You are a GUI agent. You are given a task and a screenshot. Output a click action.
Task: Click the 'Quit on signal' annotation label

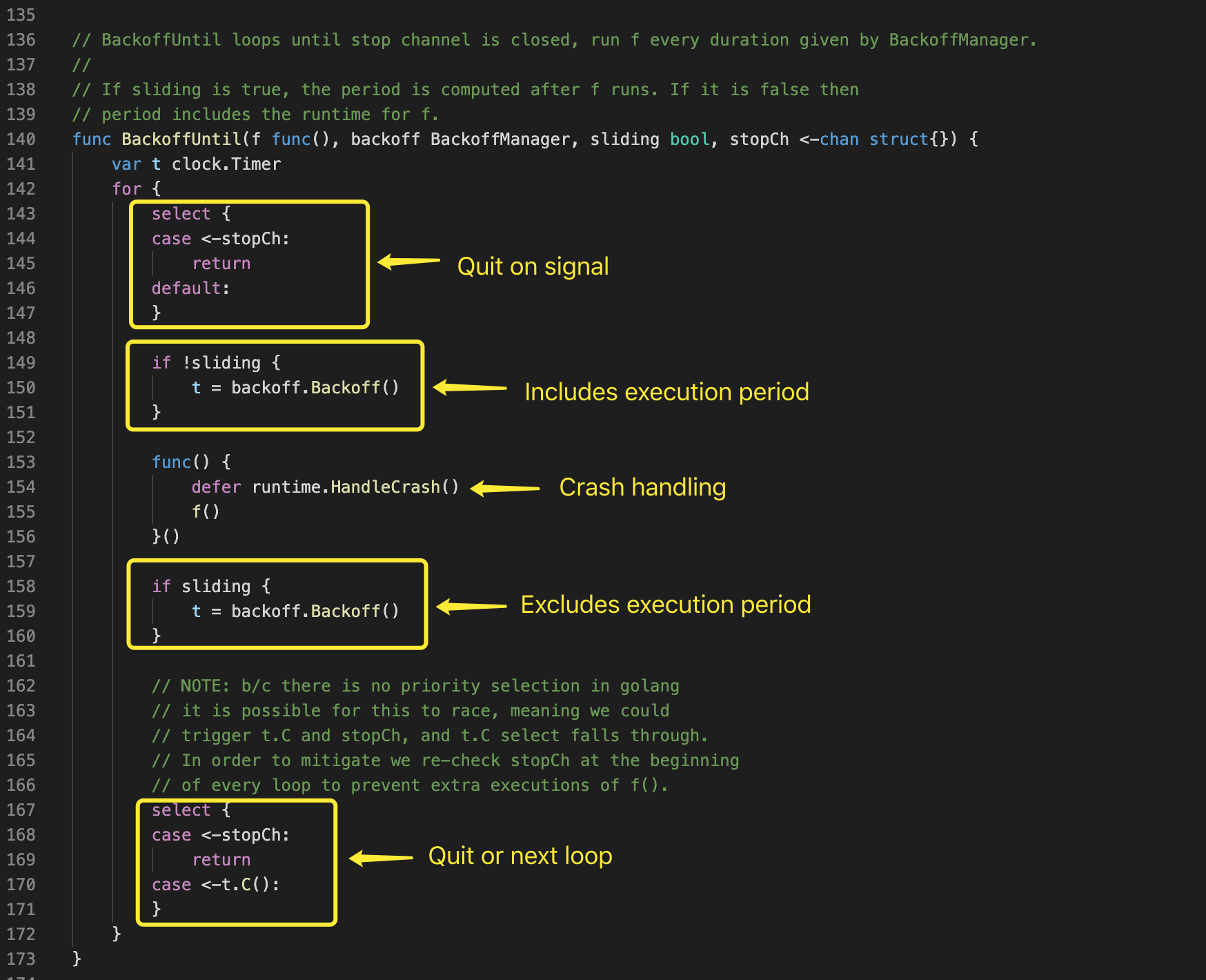click(533, 266)
